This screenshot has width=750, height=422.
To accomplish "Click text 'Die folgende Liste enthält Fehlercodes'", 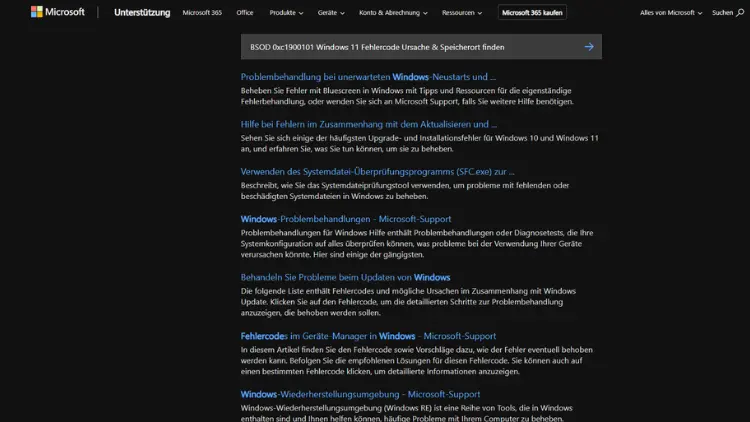I will pyautogui.click(x=308, y=291).
